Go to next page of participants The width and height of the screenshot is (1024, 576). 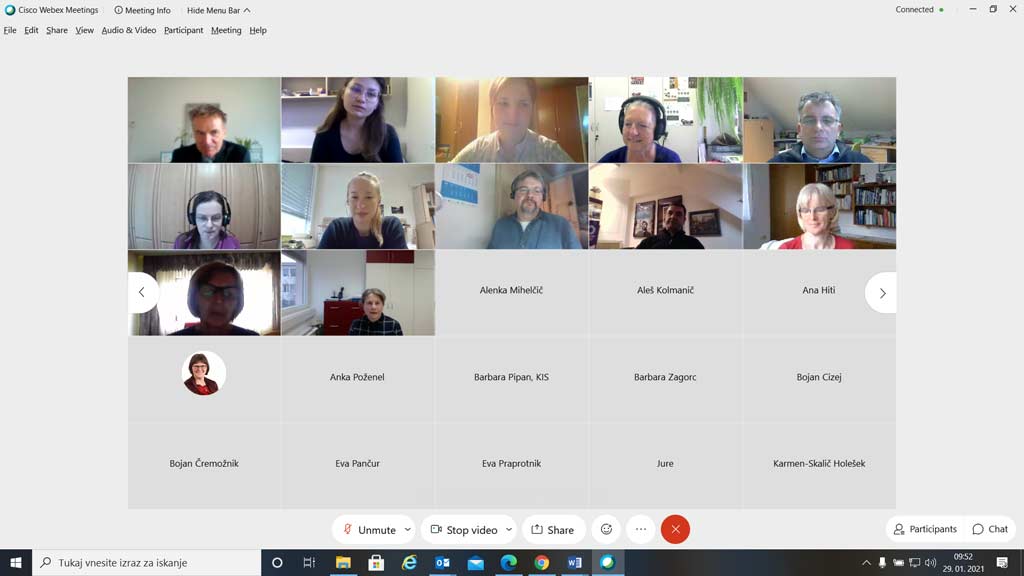pos(882,293)
